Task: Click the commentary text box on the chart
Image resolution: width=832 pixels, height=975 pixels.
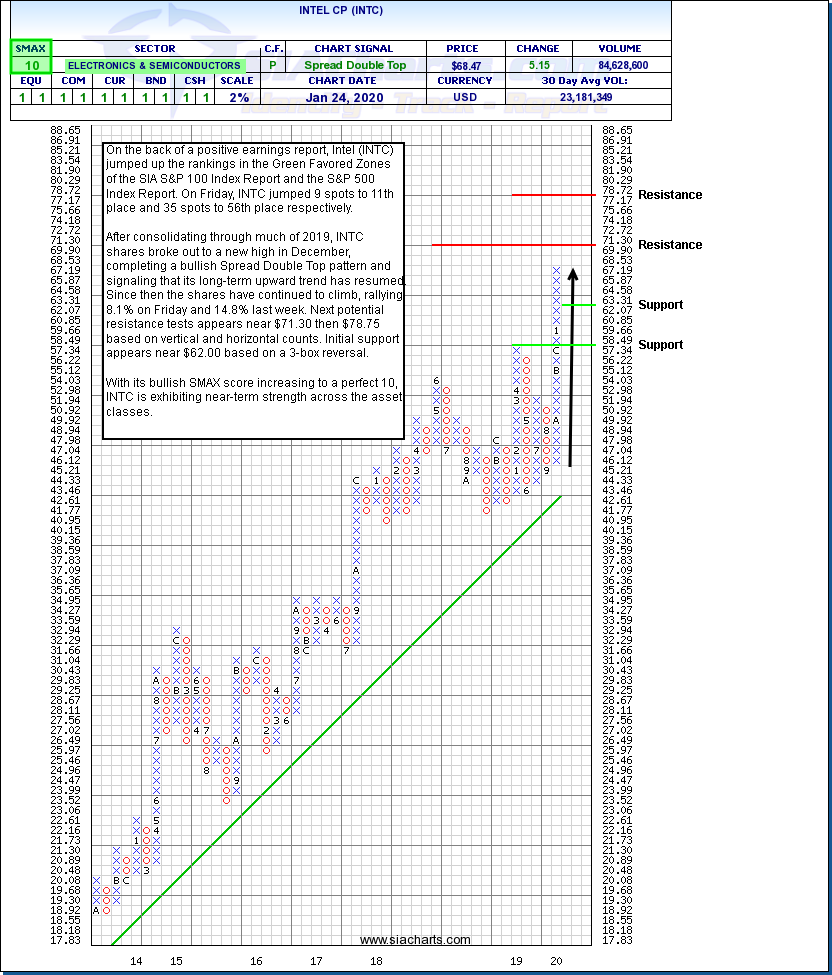Action: pyautogui.click(x=253, y=289)
